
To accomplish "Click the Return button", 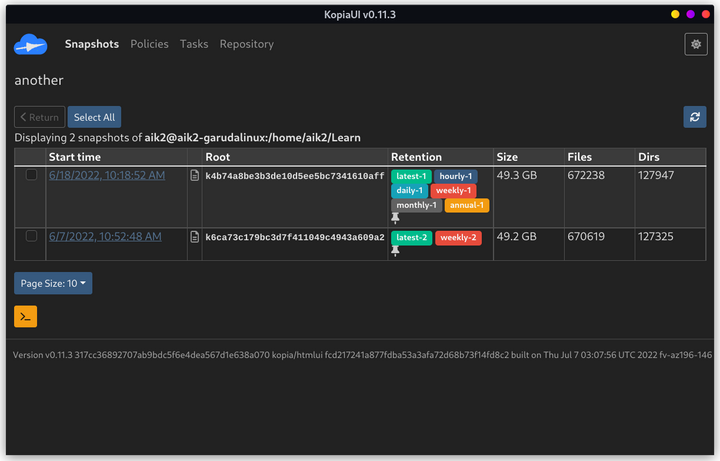I will coord(39,117).
